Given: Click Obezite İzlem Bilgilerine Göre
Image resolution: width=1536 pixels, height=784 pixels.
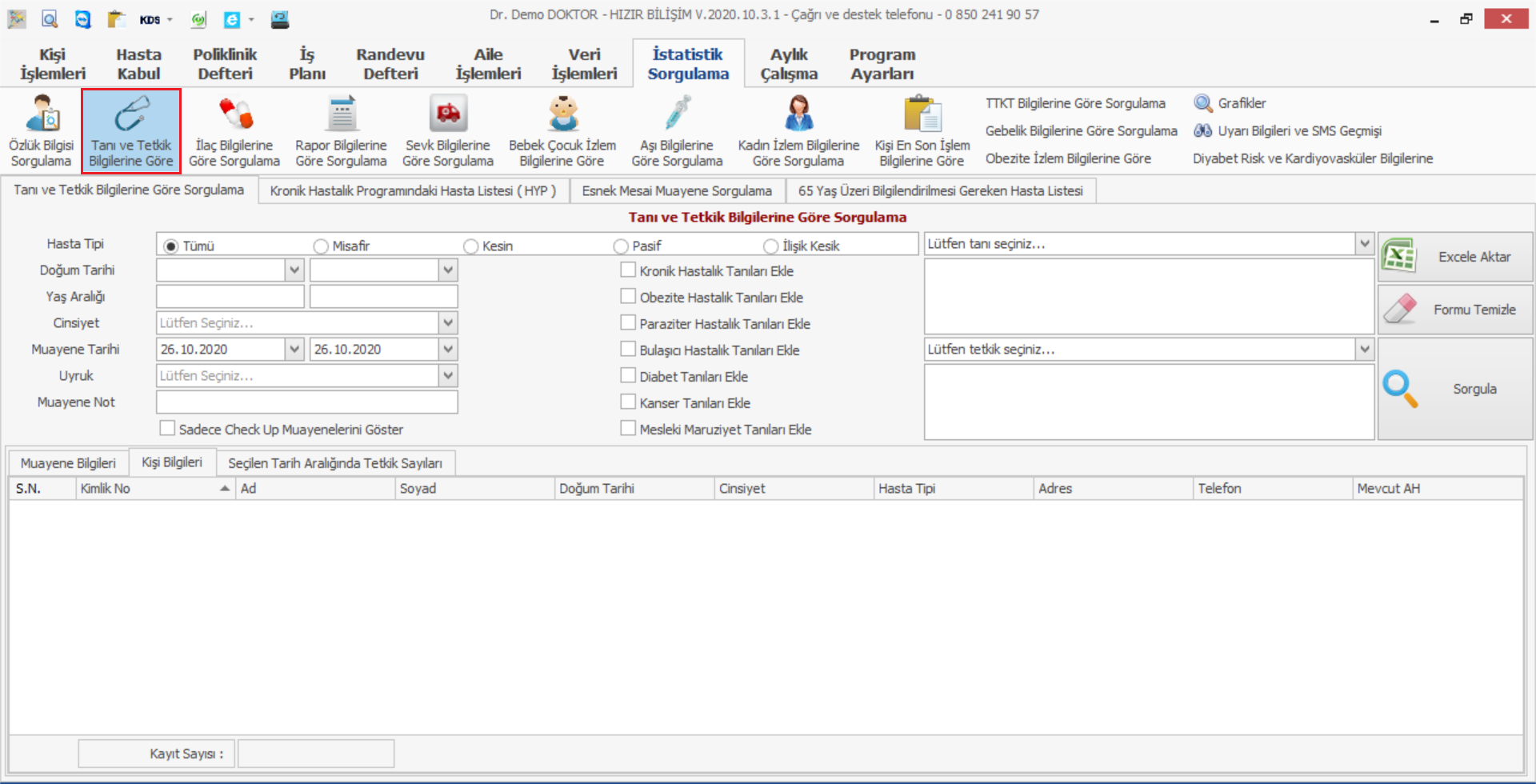Looking at the screenshot, I should coord(1068,158).
